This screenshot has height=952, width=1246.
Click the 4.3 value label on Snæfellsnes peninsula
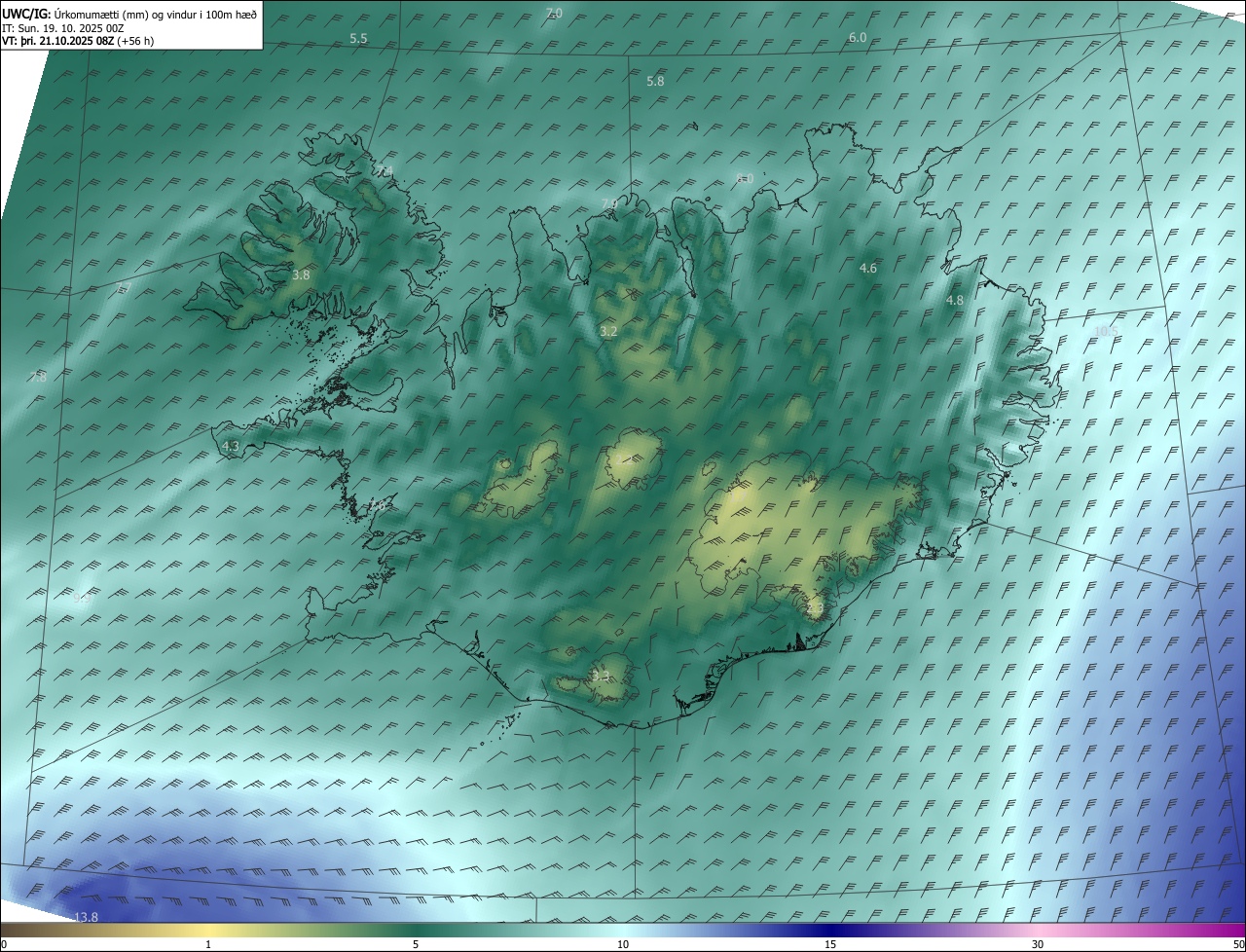tap(231, 446)
